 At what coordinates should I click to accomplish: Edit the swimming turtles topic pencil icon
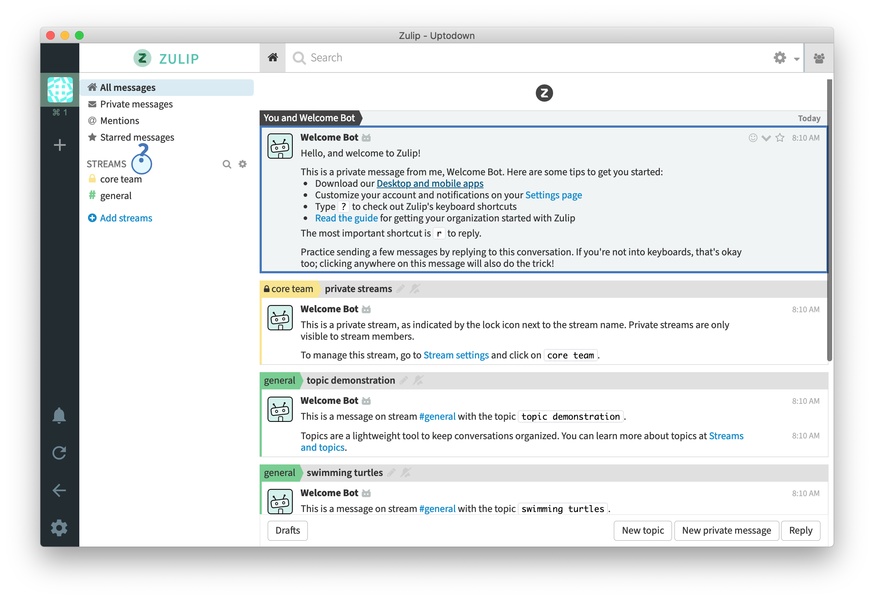click(x=391, y=473)
